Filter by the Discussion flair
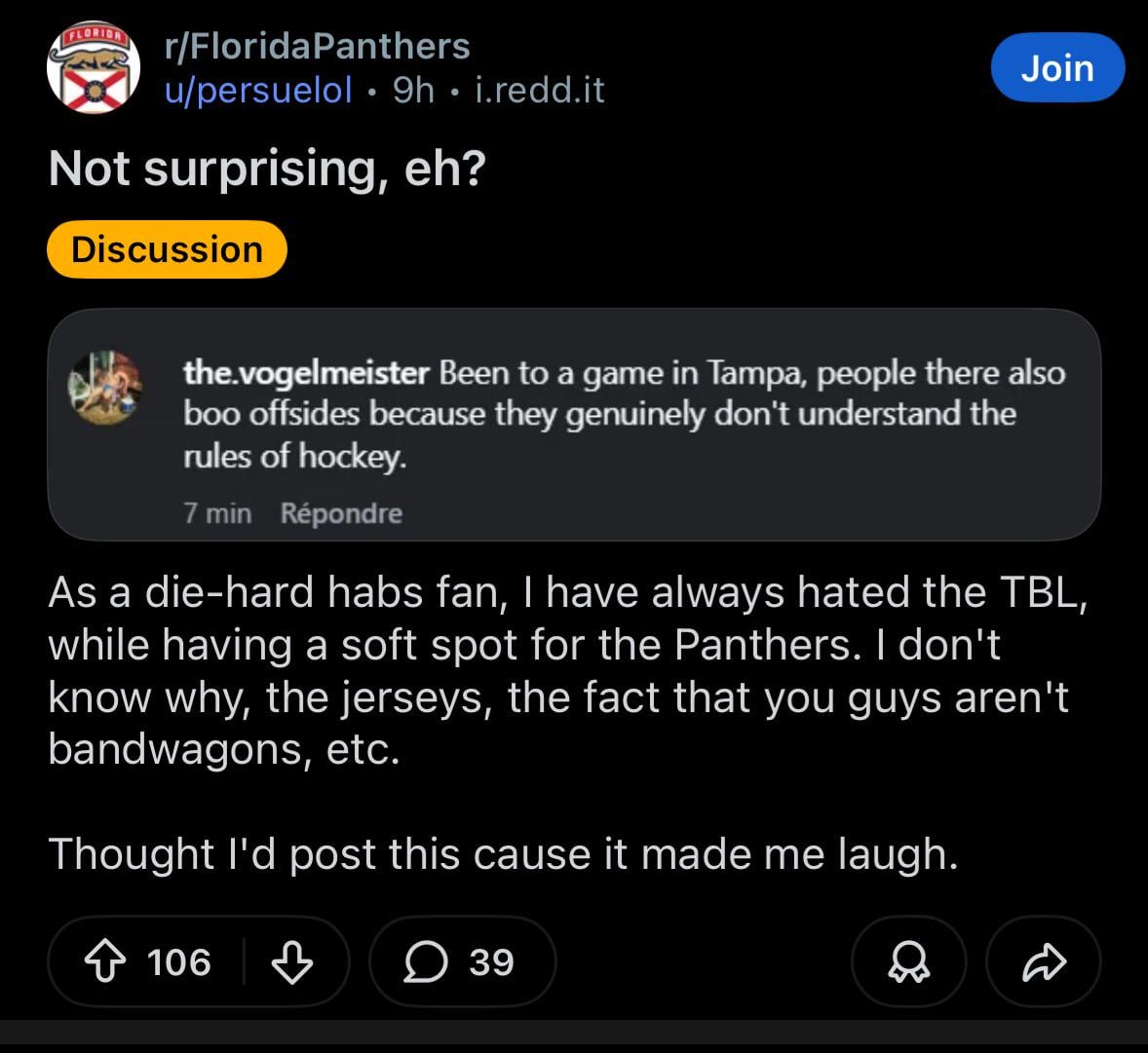 167,249
